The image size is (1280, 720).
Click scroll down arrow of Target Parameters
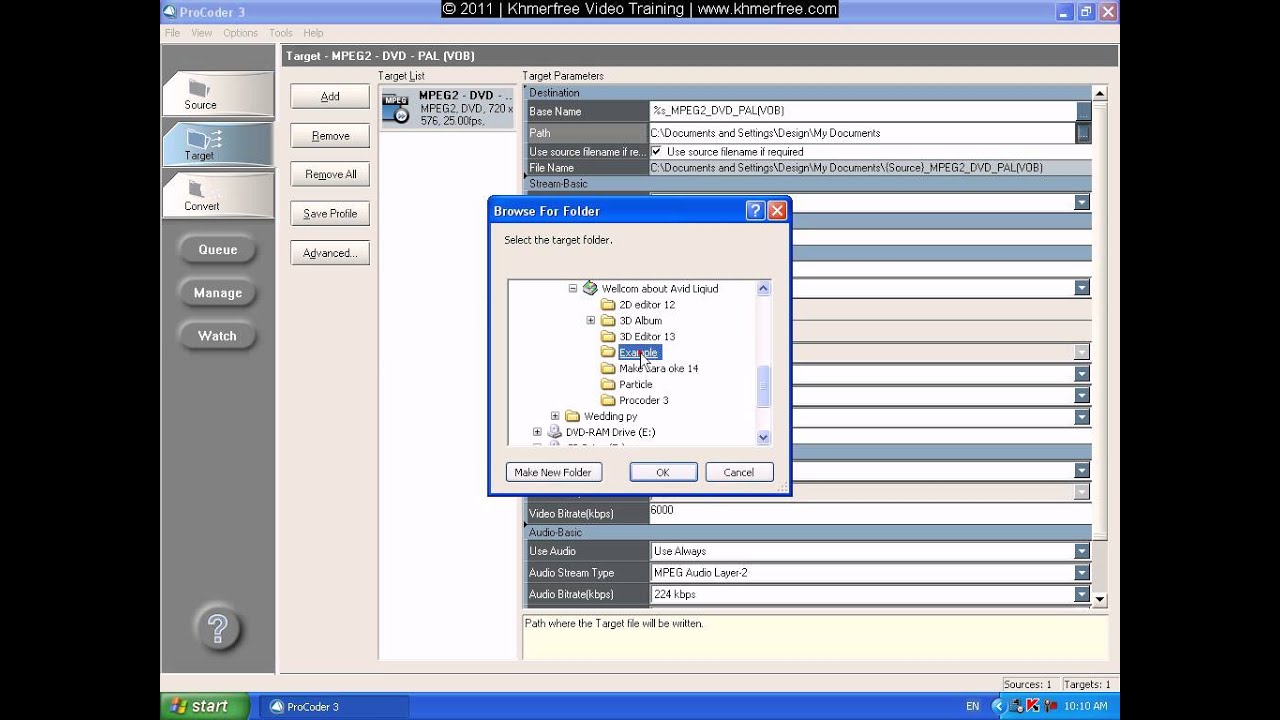click(1100, 599)
